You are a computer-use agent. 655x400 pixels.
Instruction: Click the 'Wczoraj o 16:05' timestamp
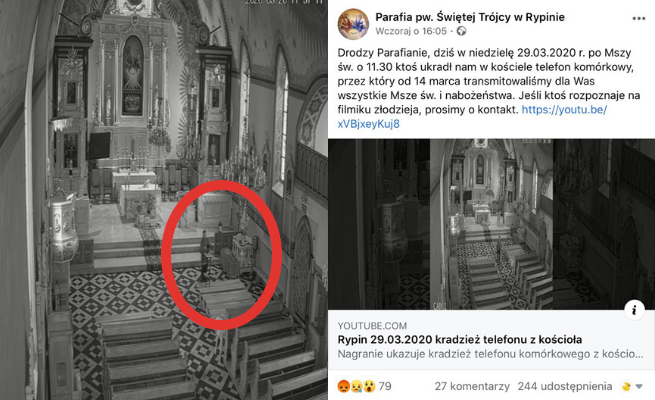[x=411, y=31]
